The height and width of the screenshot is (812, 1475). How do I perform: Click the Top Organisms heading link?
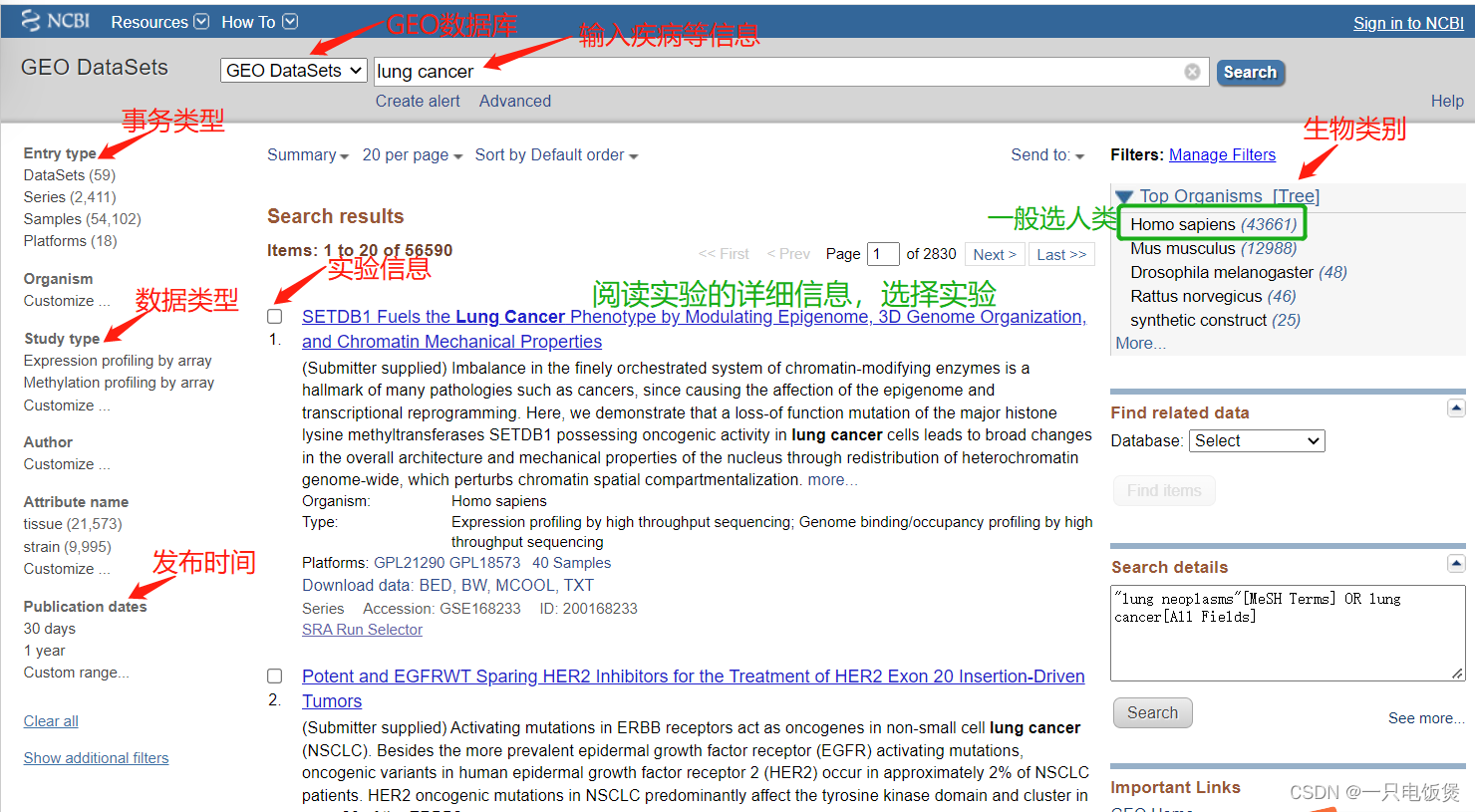[1201, 196]
